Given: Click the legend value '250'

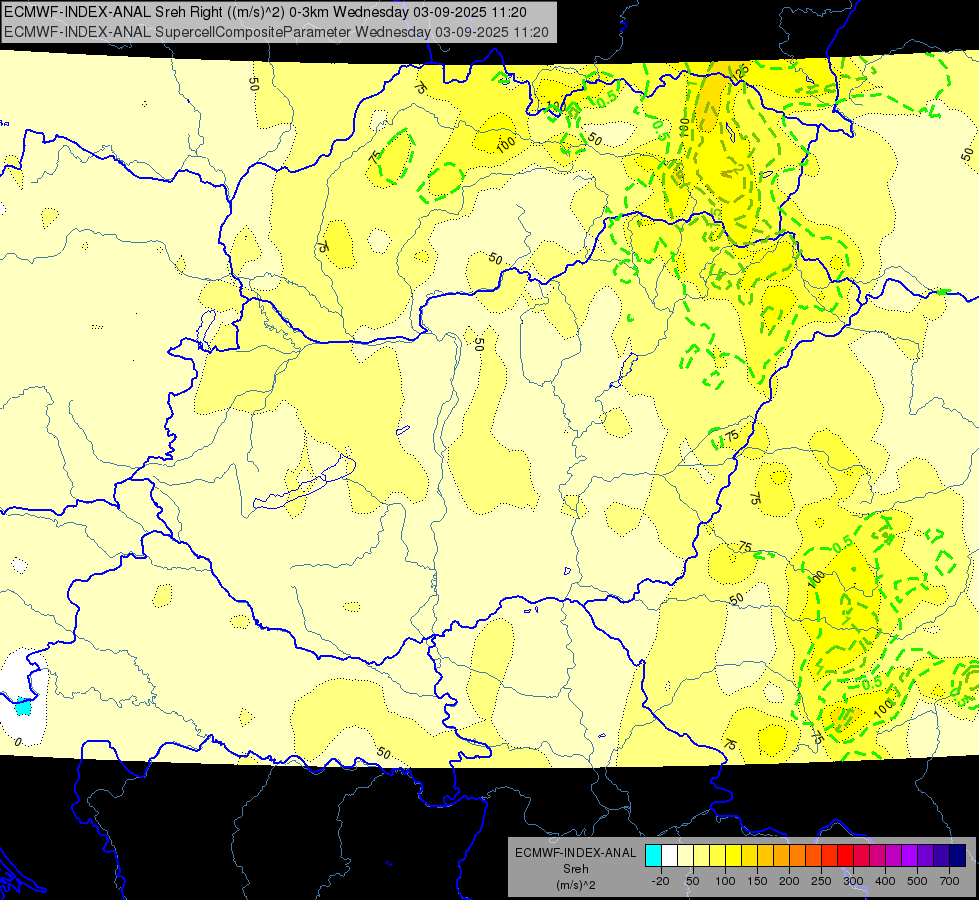Looking at the screenshot, I should click(x=821, y=881).
